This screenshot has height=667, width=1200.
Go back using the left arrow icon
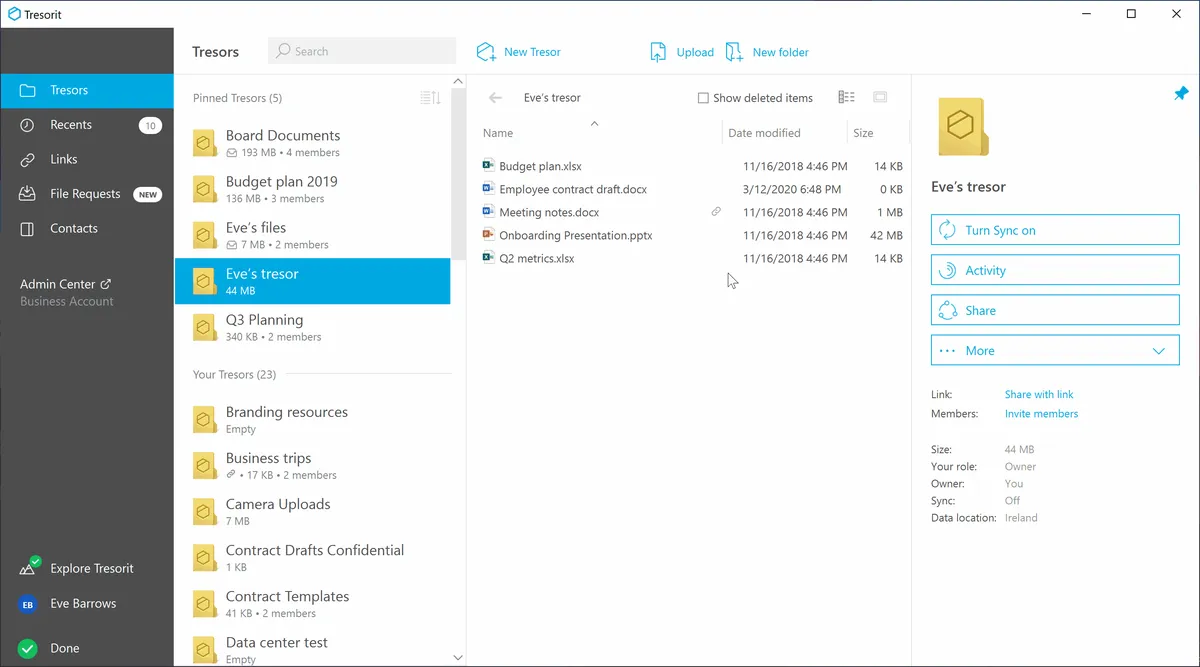[x=495, y=98]
